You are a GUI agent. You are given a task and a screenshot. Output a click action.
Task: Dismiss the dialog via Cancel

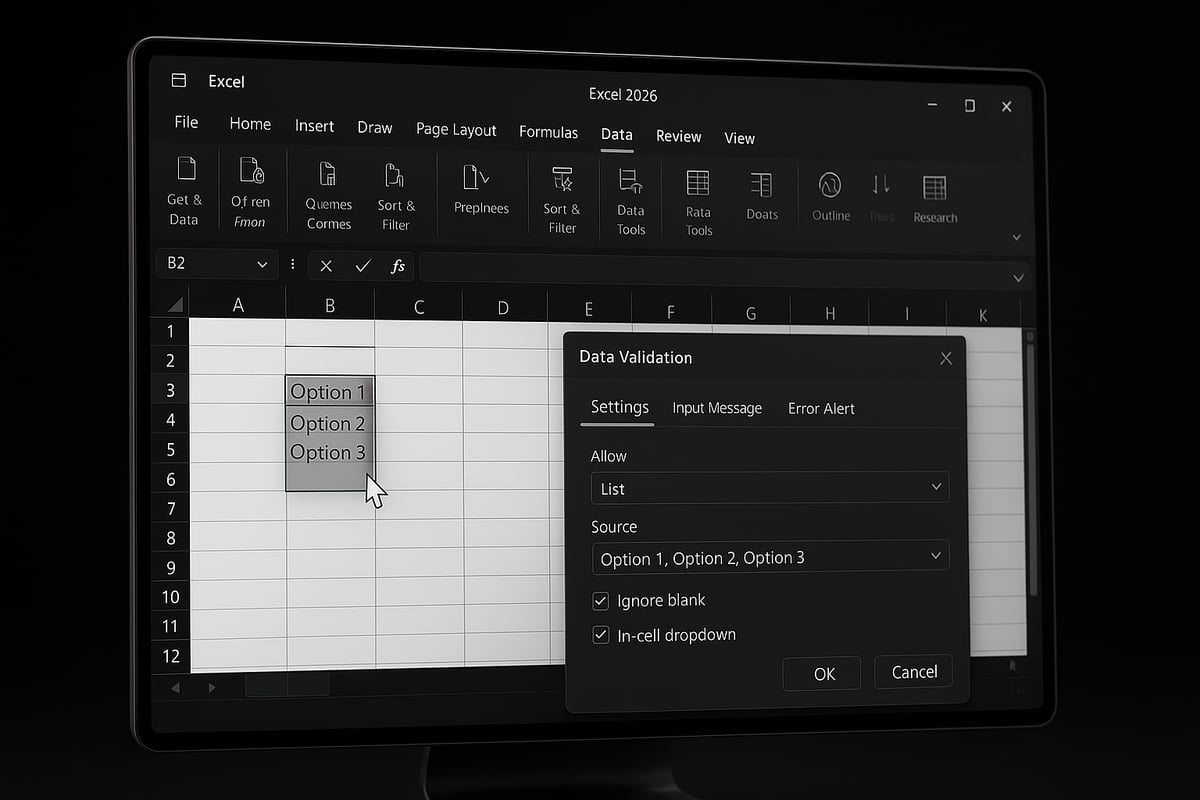click(x=912, y=671)
